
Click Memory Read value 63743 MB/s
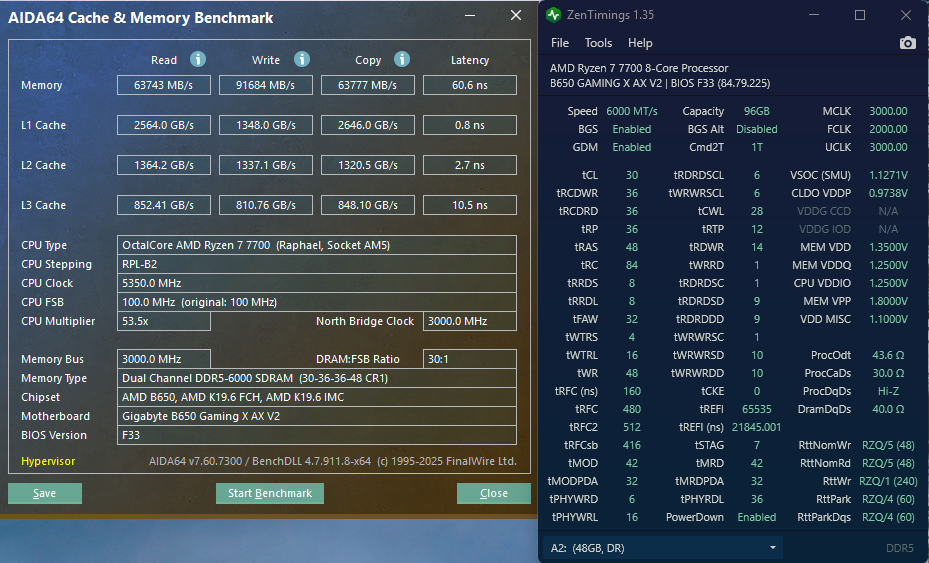pos(164,85)
